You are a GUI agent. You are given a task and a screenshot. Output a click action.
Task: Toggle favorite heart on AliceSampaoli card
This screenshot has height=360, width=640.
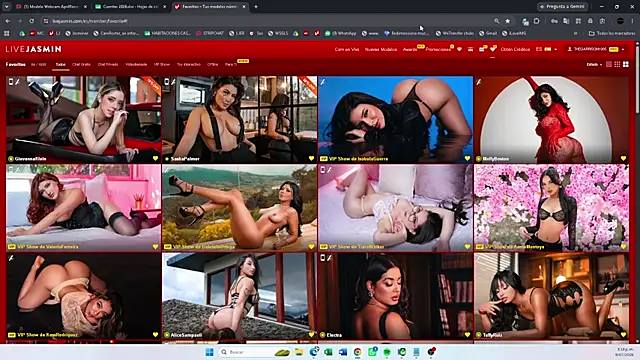pos(311,335)
